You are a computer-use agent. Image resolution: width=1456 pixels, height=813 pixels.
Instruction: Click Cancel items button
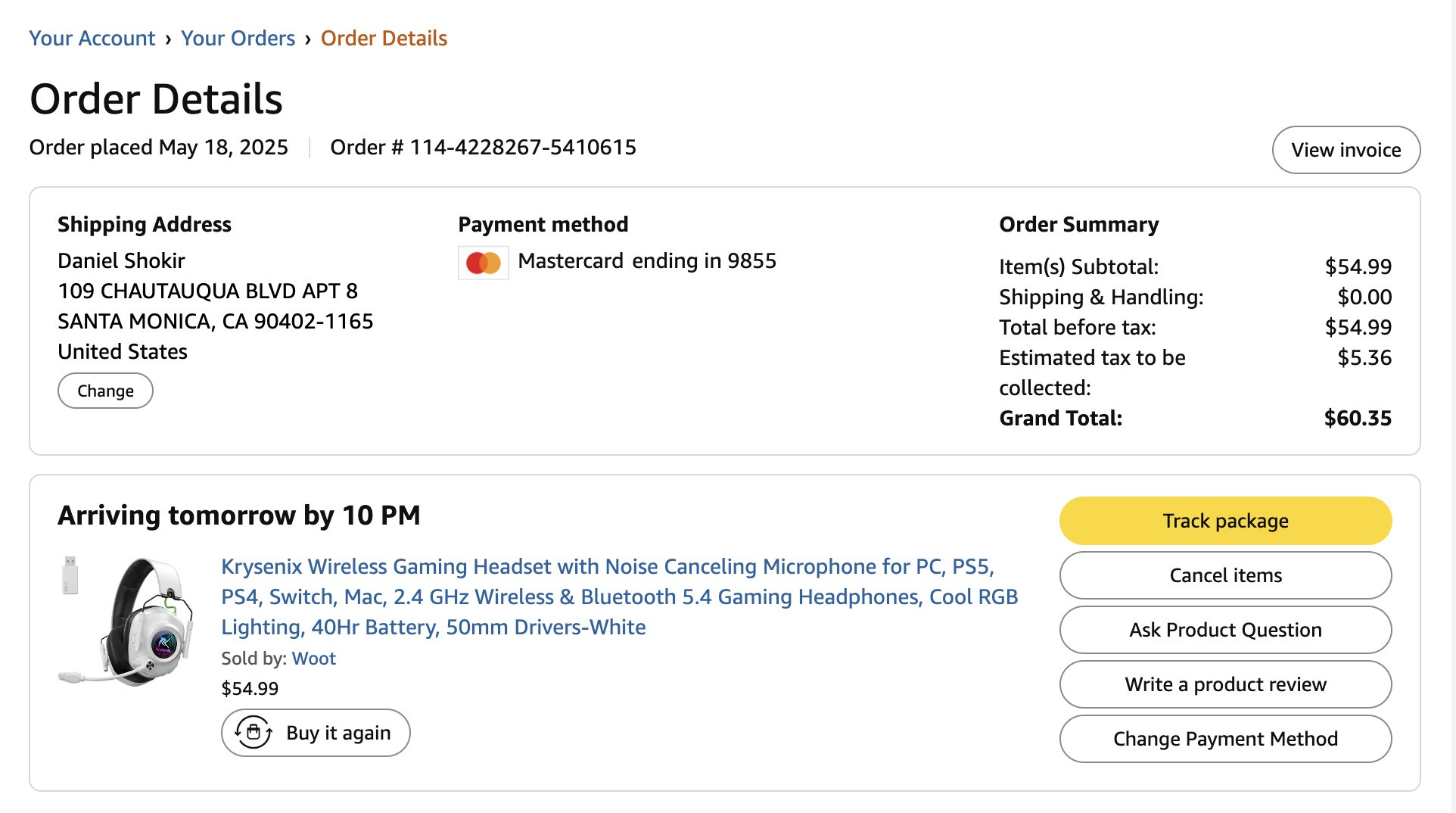point(1225,575)
